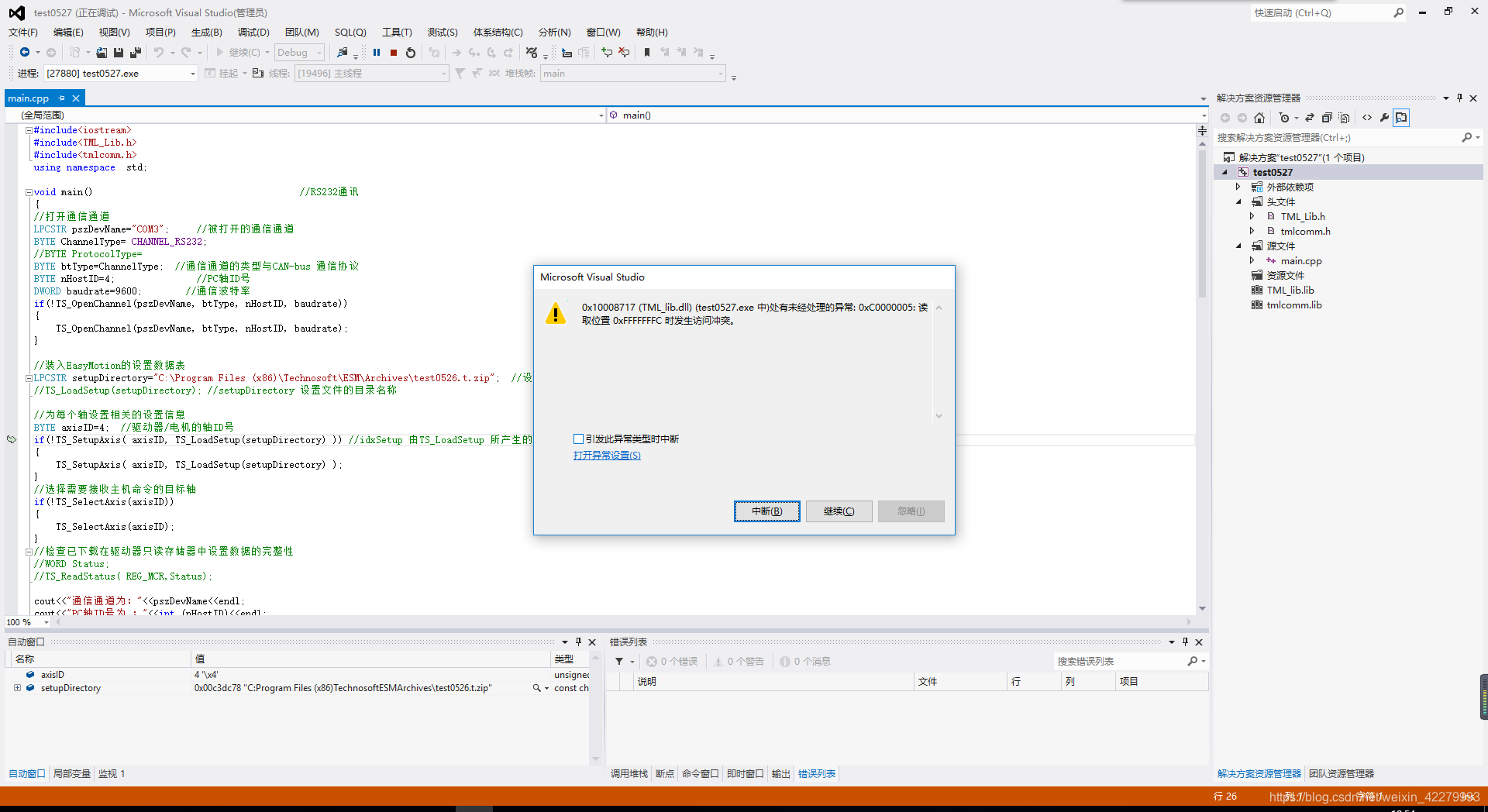This screenshot has height=812, width=1488.
Task: Click the Undo arrow icon
Action: point(159,53)
